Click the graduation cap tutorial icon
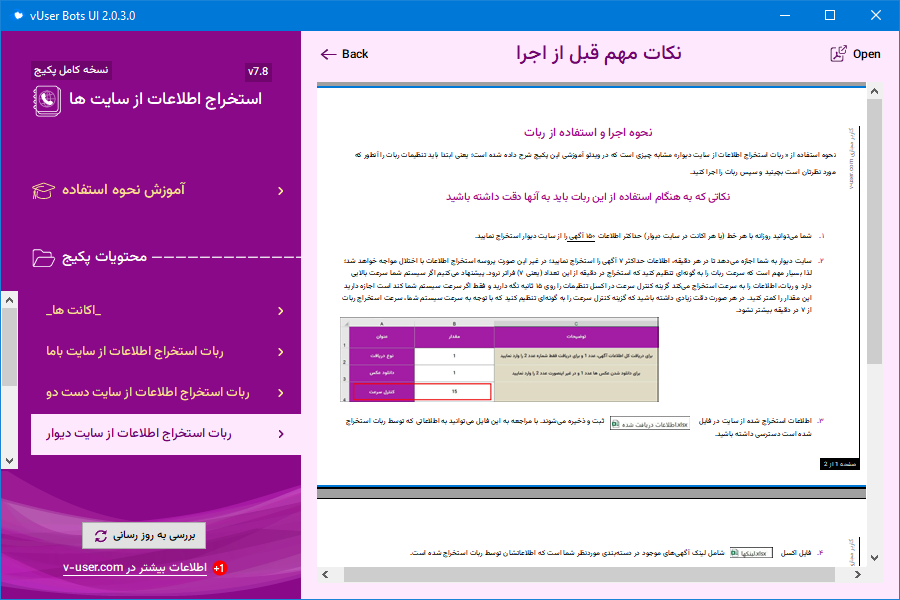Image resolution: width=900 pixels, height=600 pixels. pyautogui.click(x=44, y=191)
